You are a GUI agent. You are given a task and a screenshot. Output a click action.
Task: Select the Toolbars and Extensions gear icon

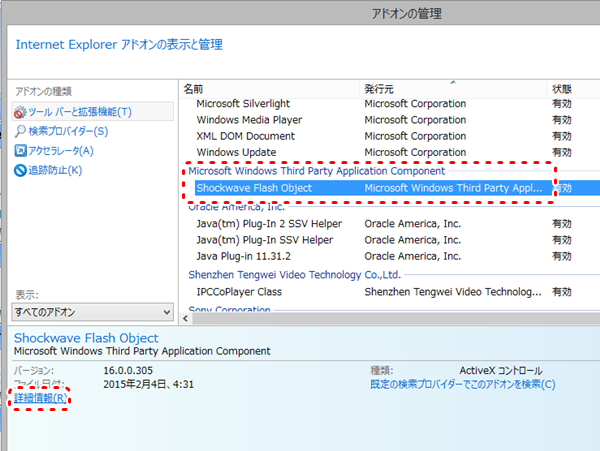[x=20, y=112]
